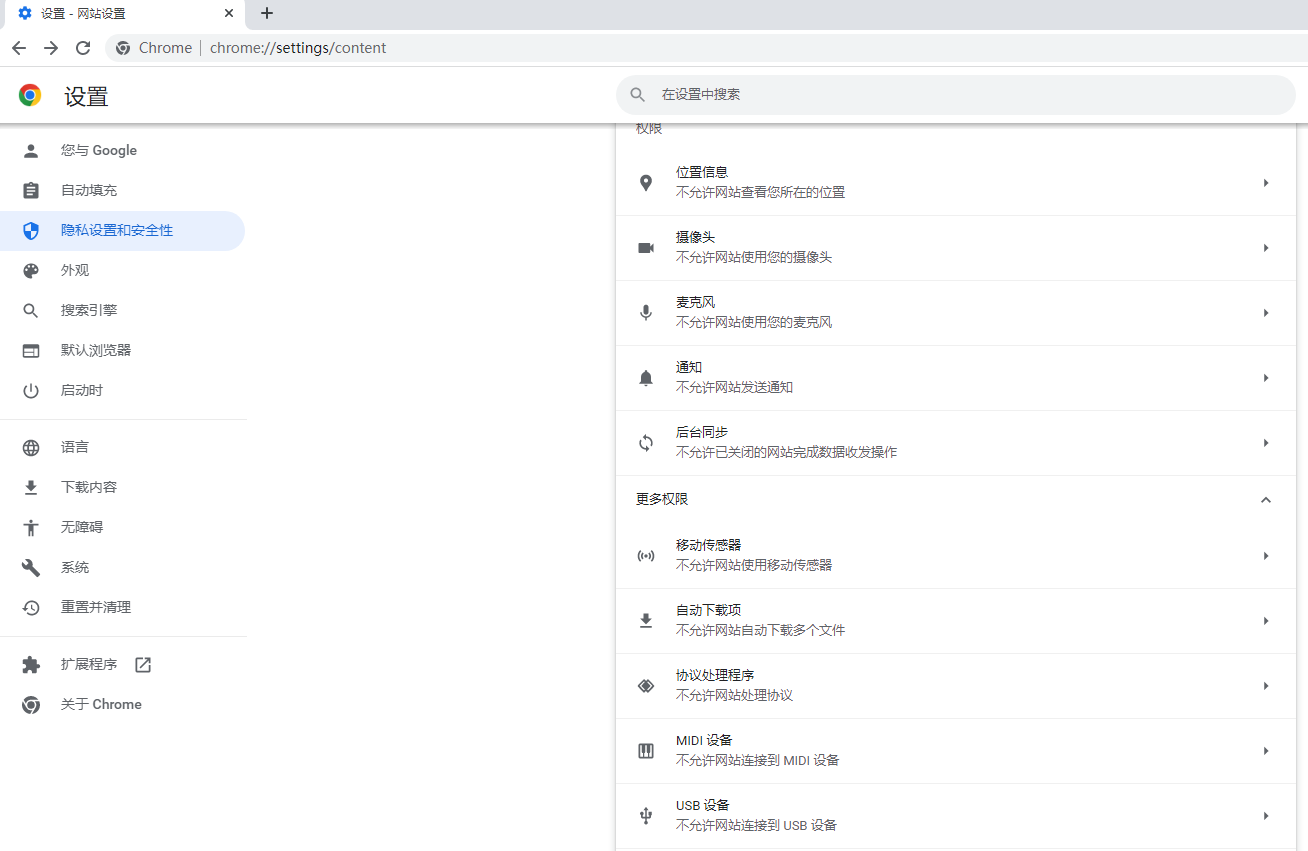Click the palette icon next to 外观
This screenshot has height=851, width=1308.
point(31,271)
